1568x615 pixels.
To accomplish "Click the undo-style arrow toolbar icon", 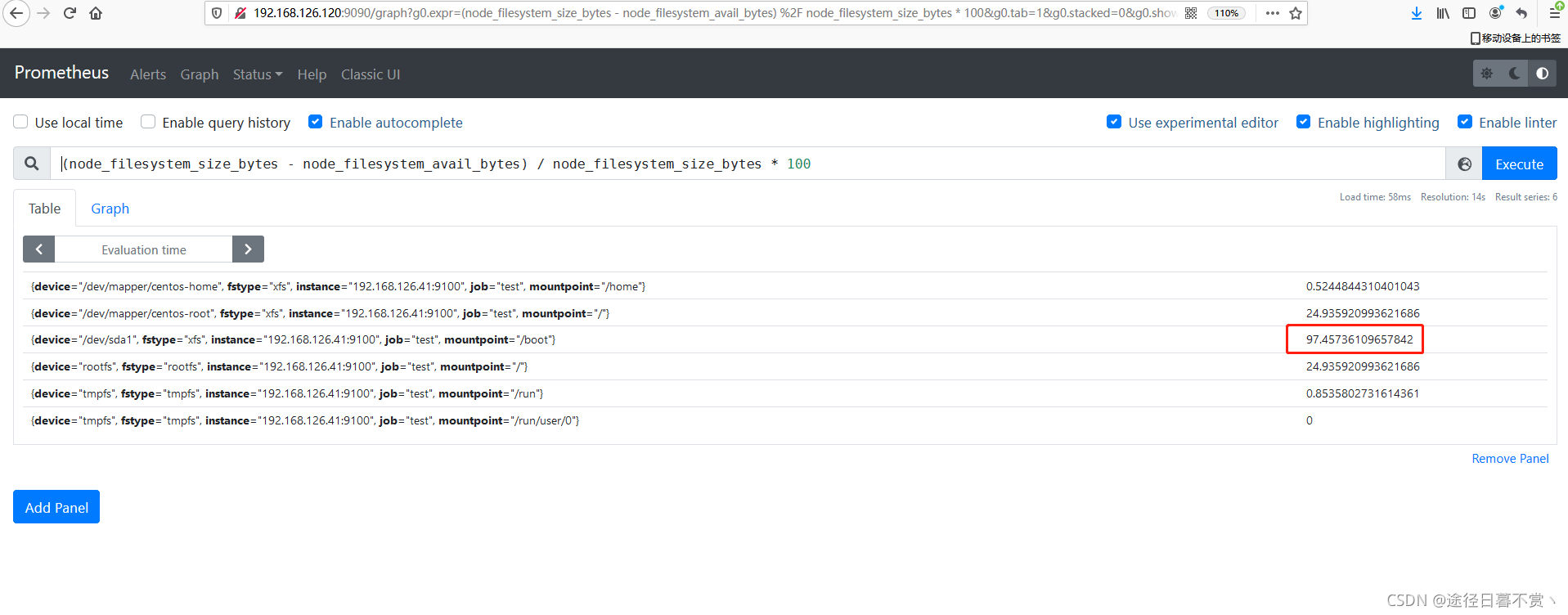I will (1521, 13).
